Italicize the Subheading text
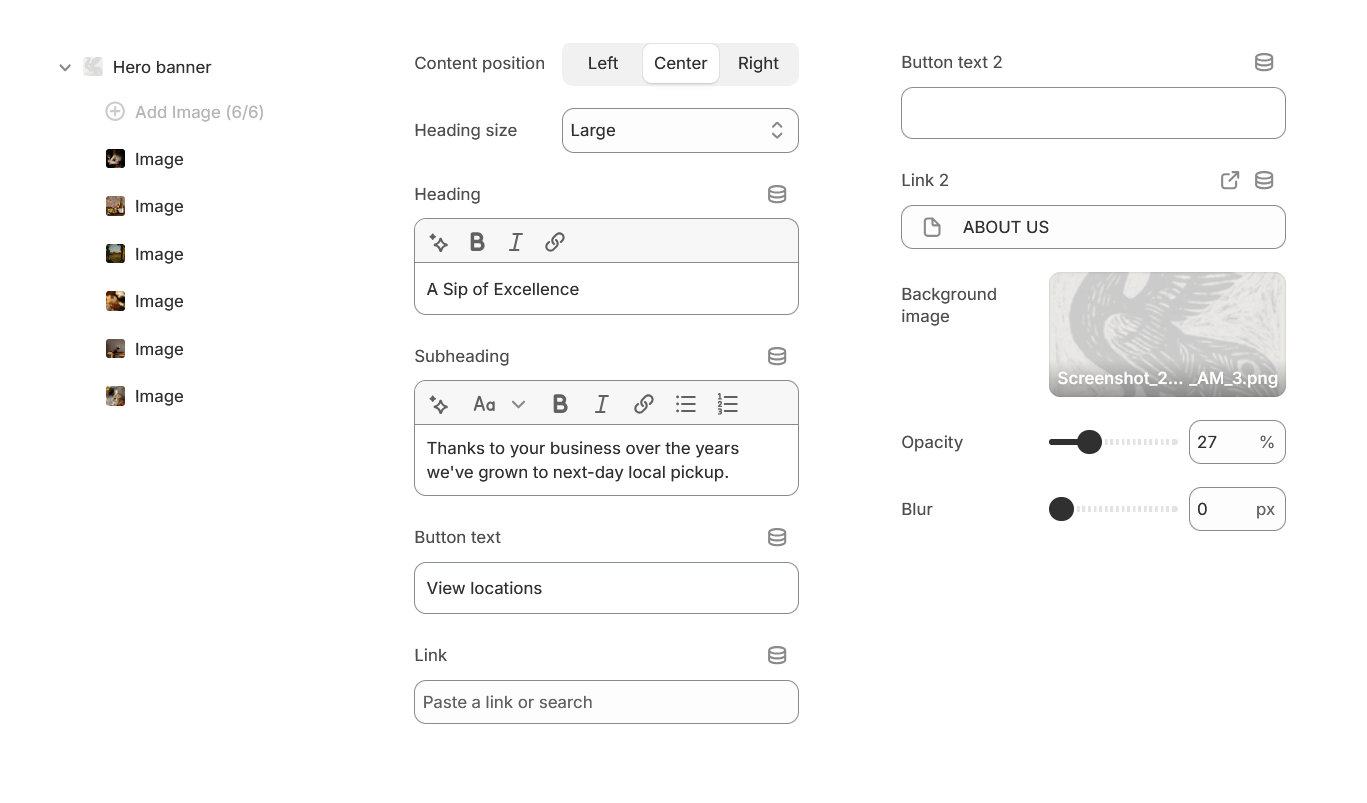 (x=601, y=403)
